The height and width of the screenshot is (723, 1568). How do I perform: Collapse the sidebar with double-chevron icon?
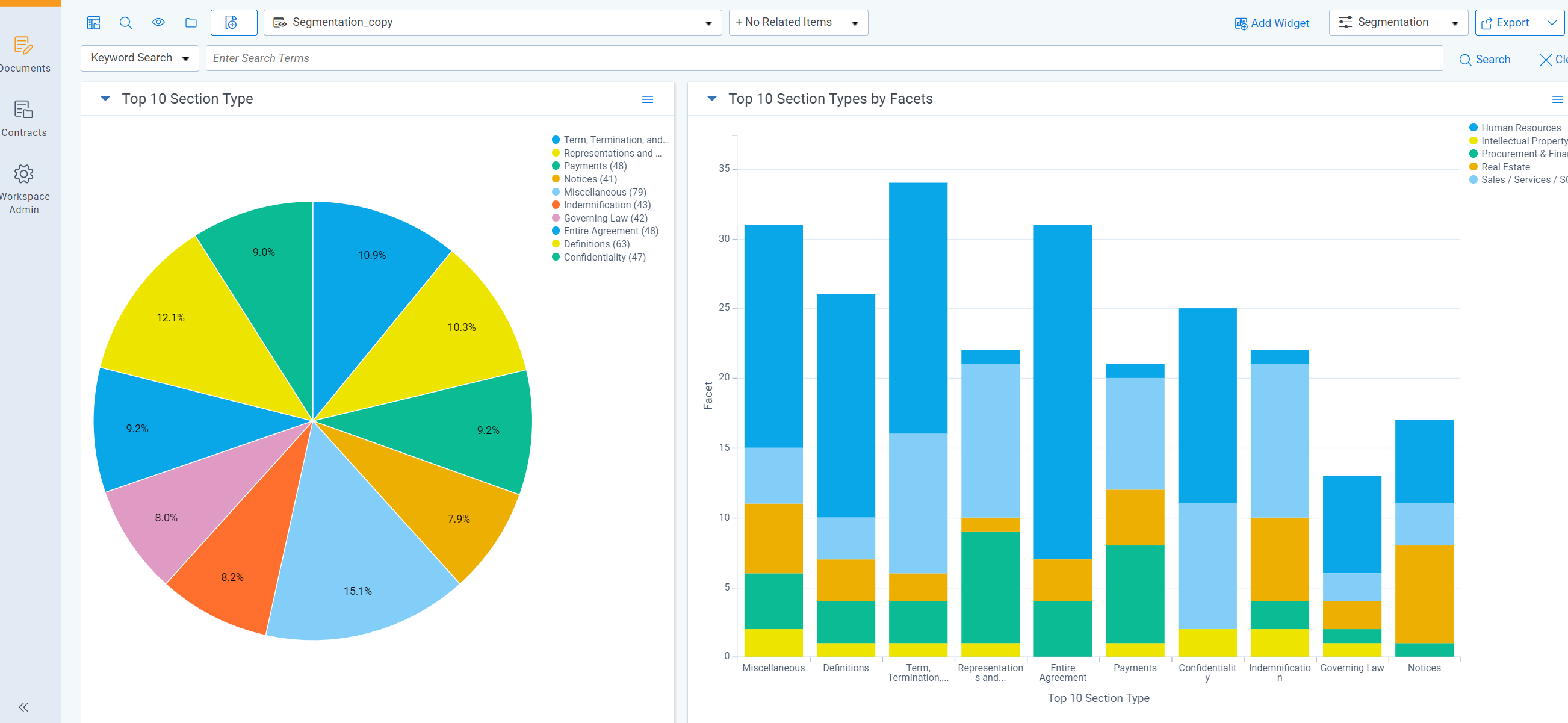(23, 707)
